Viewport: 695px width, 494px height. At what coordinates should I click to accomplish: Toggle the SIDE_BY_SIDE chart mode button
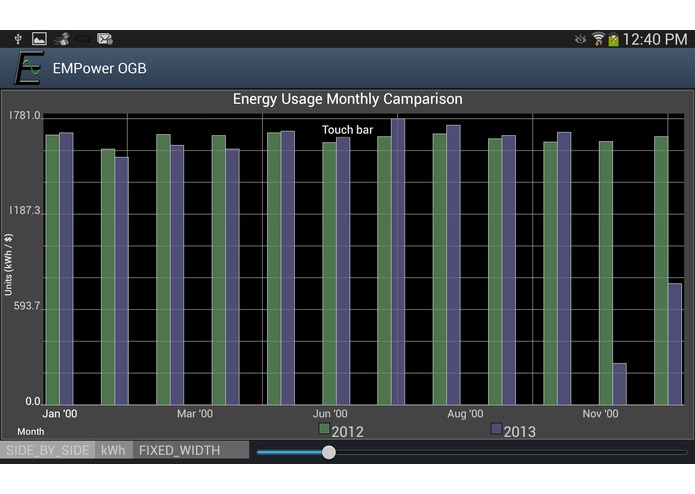point(47,450)
